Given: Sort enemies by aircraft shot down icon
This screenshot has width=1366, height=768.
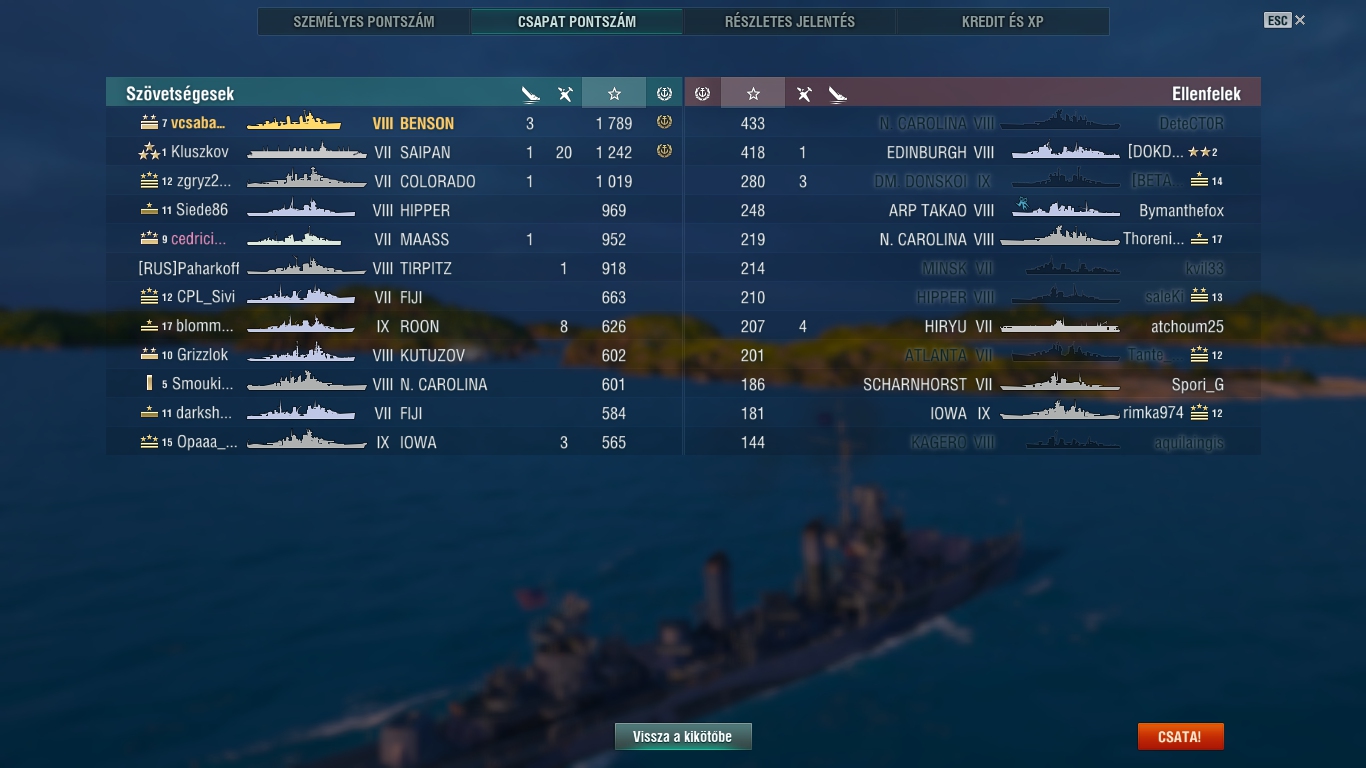Looking at the screenshot, I should [804, 94].
